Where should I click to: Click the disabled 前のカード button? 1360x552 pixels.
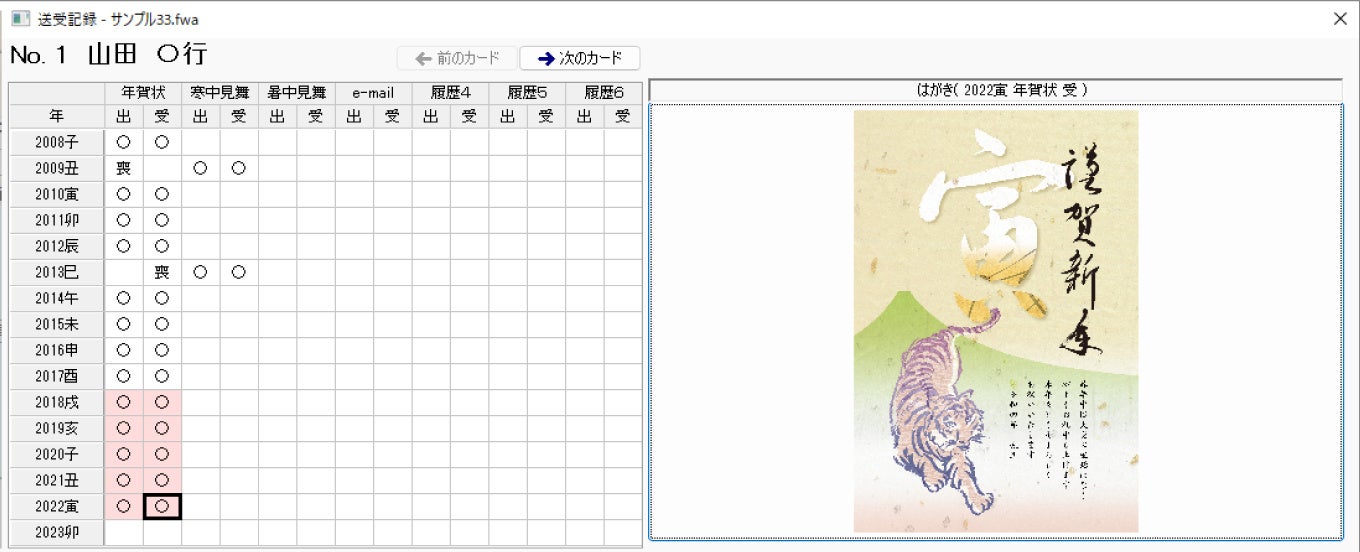coord(457,58)
